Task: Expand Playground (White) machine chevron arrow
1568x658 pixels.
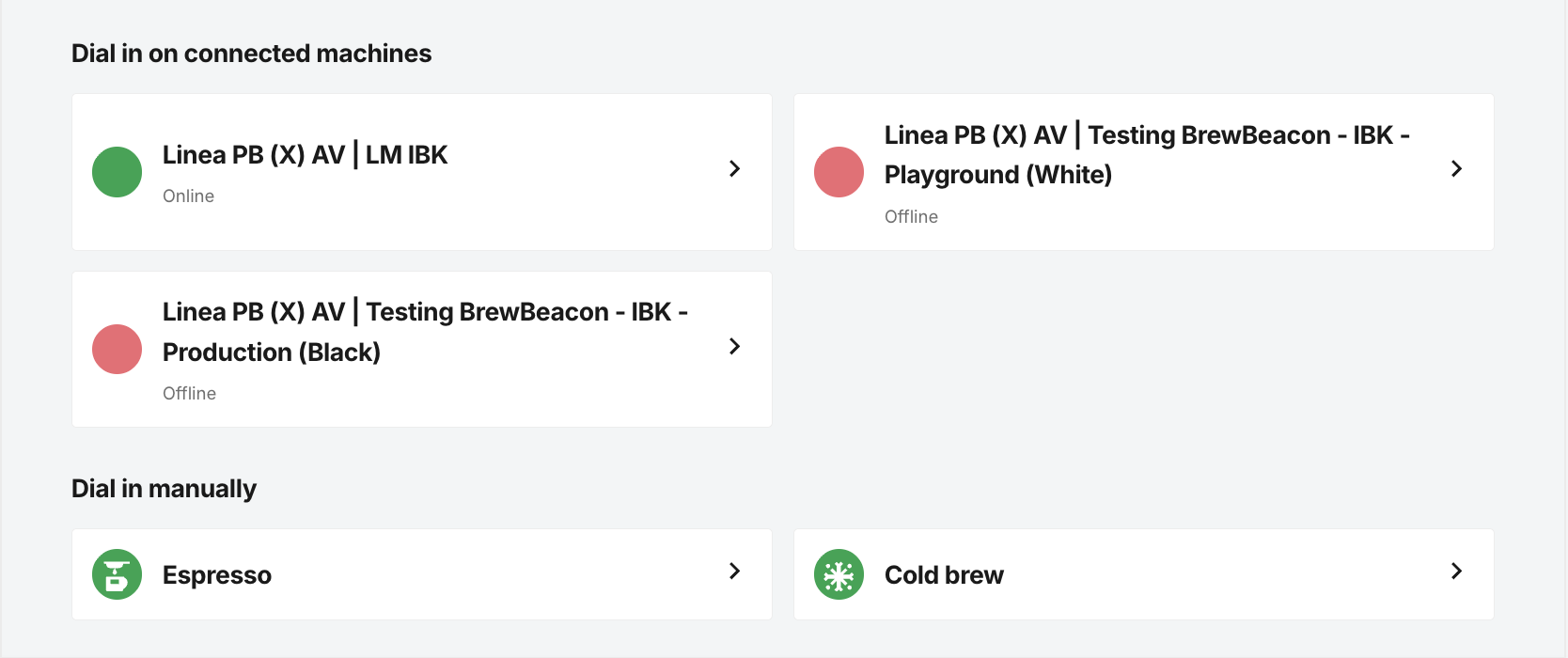Action: tap(1457, 168)
